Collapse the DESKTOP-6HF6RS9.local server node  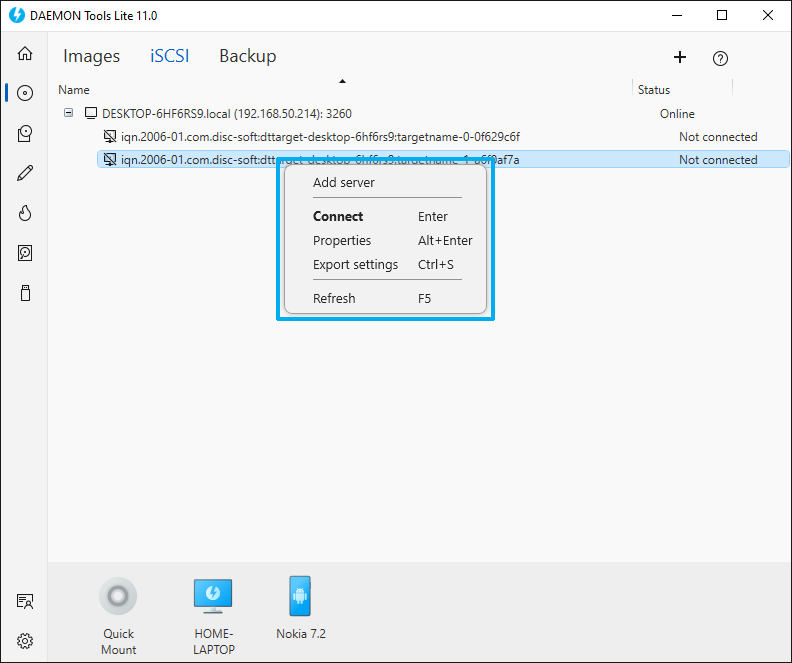[x=69, y=113]
